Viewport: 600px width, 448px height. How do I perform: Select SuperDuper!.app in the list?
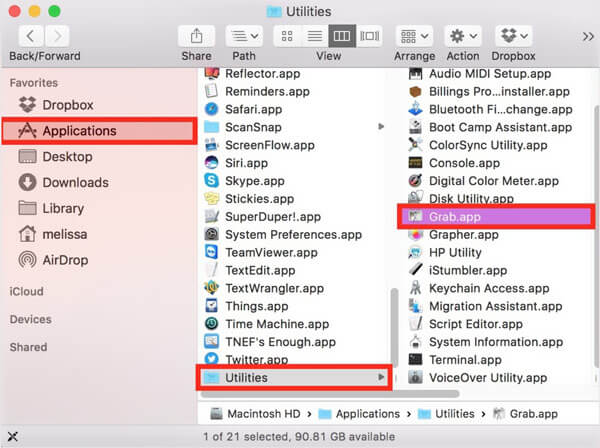(294, 217)
